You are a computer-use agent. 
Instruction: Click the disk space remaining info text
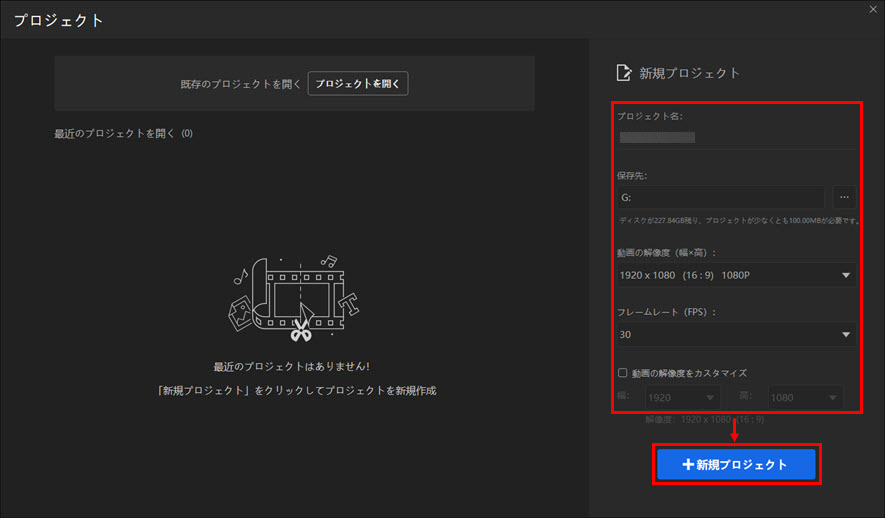tap(735, 220)
